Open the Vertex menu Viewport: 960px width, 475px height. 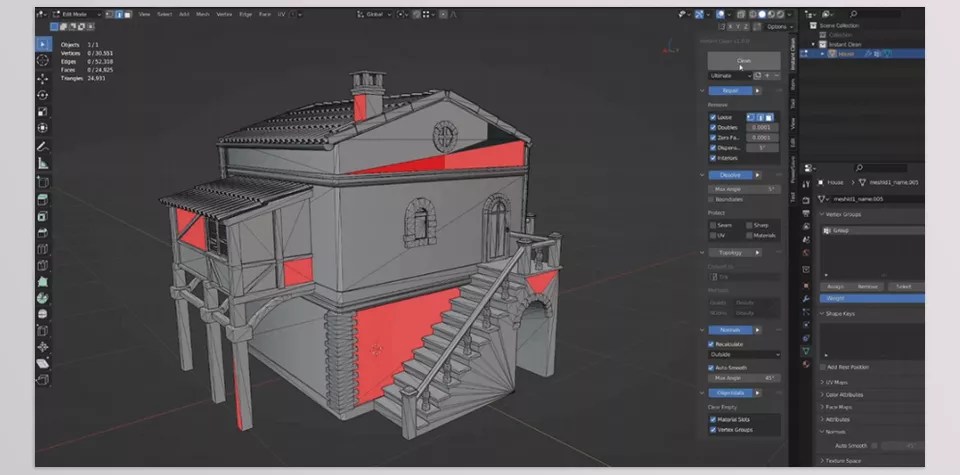click(x=224, y=14)
